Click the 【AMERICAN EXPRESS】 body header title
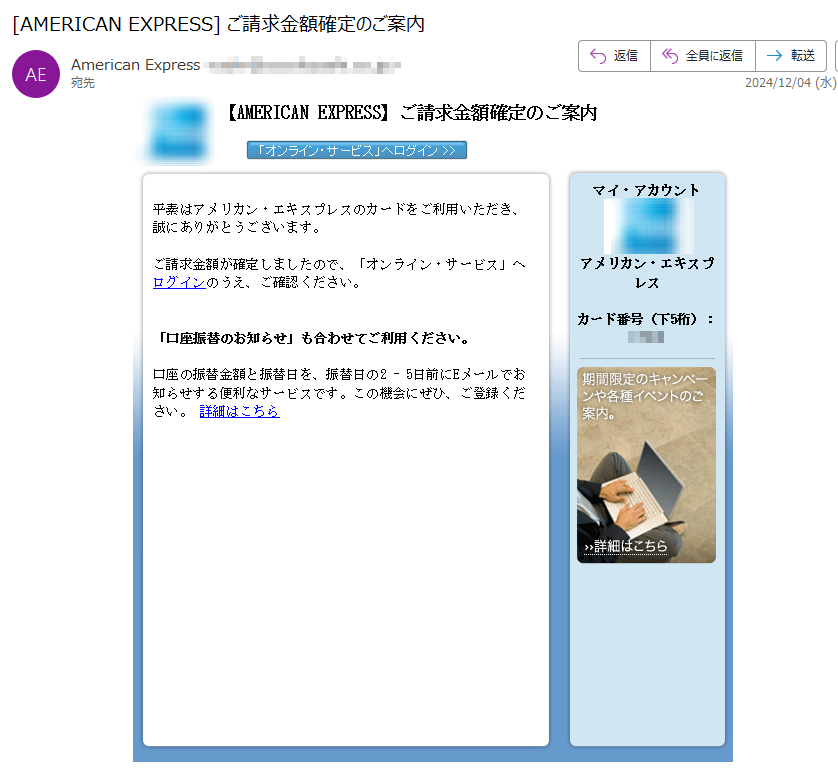Screen dimensions: 838x775 click(x=411, y=113)
